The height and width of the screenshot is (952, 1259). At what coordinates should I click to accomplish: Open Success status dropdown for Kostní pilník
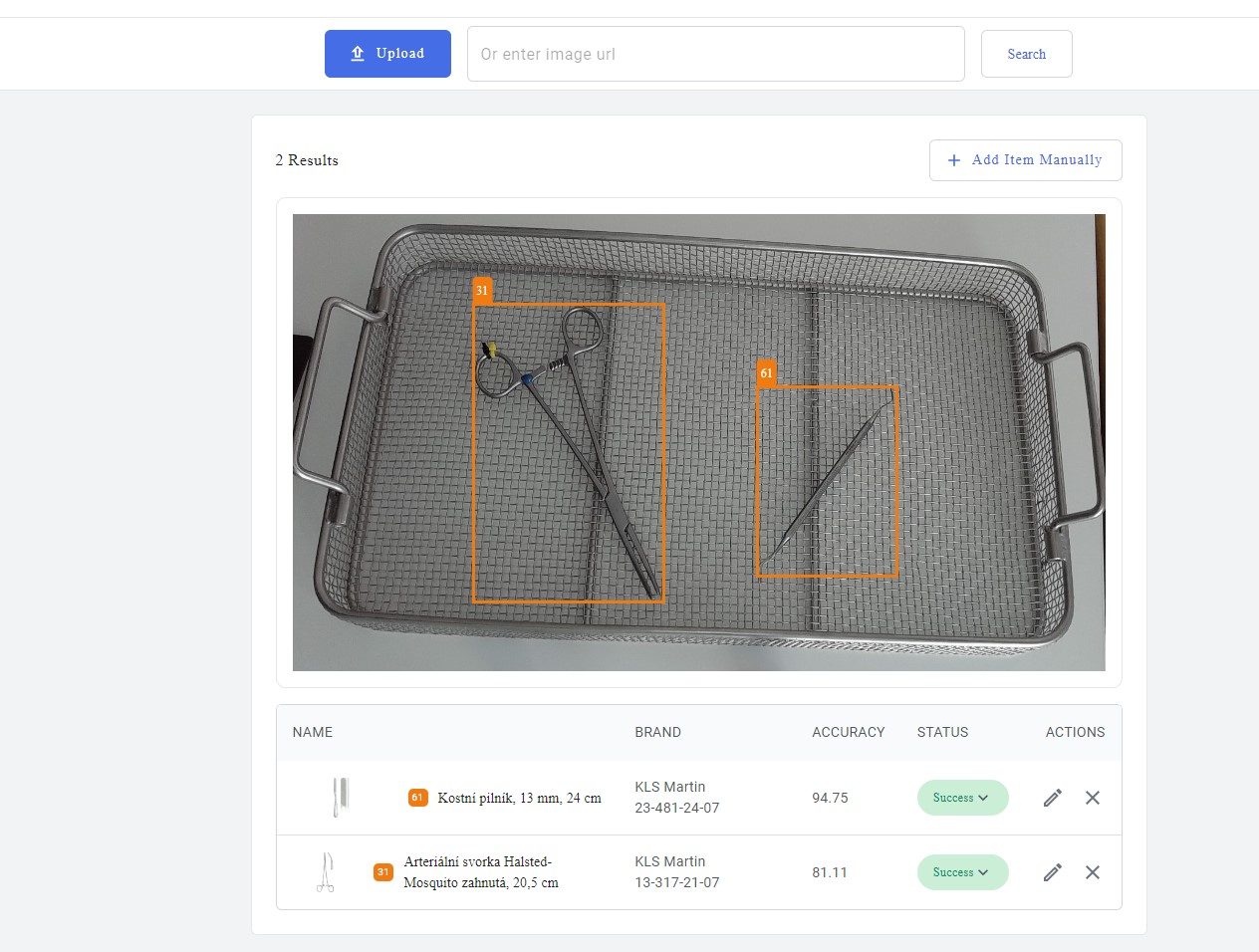point(962,798)
